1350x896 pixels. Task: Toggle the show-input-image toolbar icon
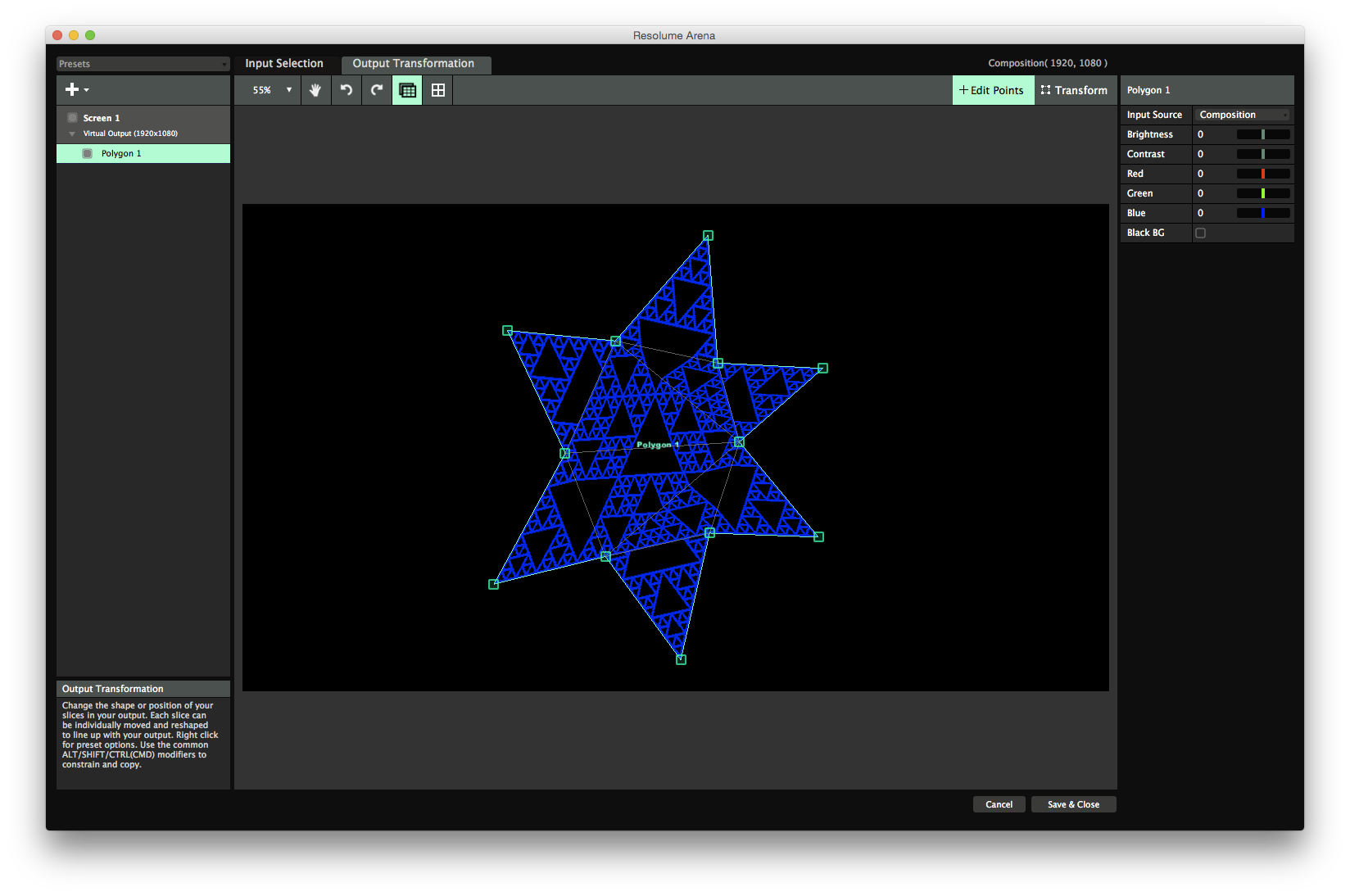pyautogui.click(x=407, y=90)
